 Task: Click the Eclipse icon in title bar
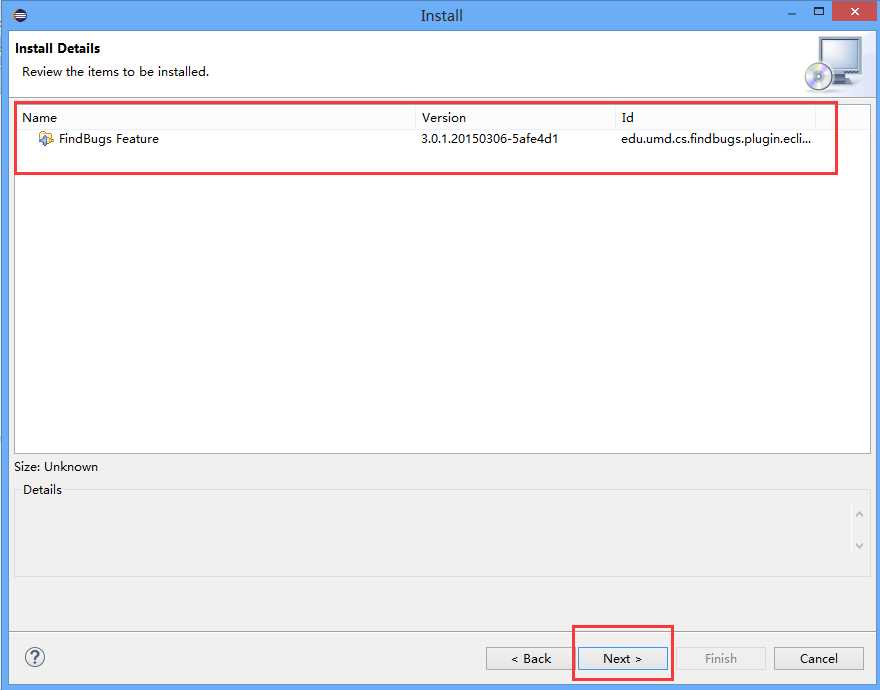(20, 15)
